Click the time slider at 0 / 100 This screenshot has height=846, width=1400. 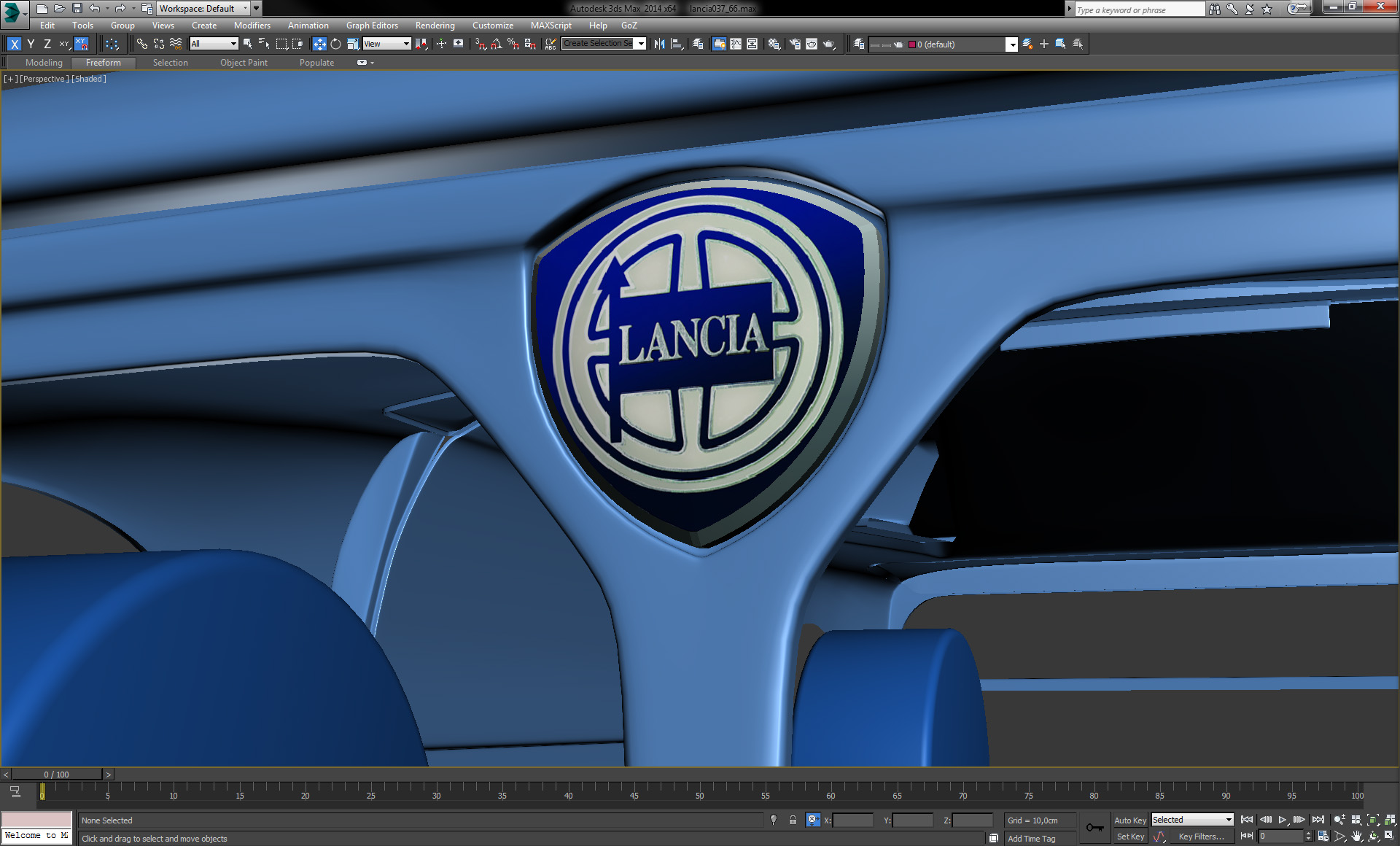(x=56, y=775)
